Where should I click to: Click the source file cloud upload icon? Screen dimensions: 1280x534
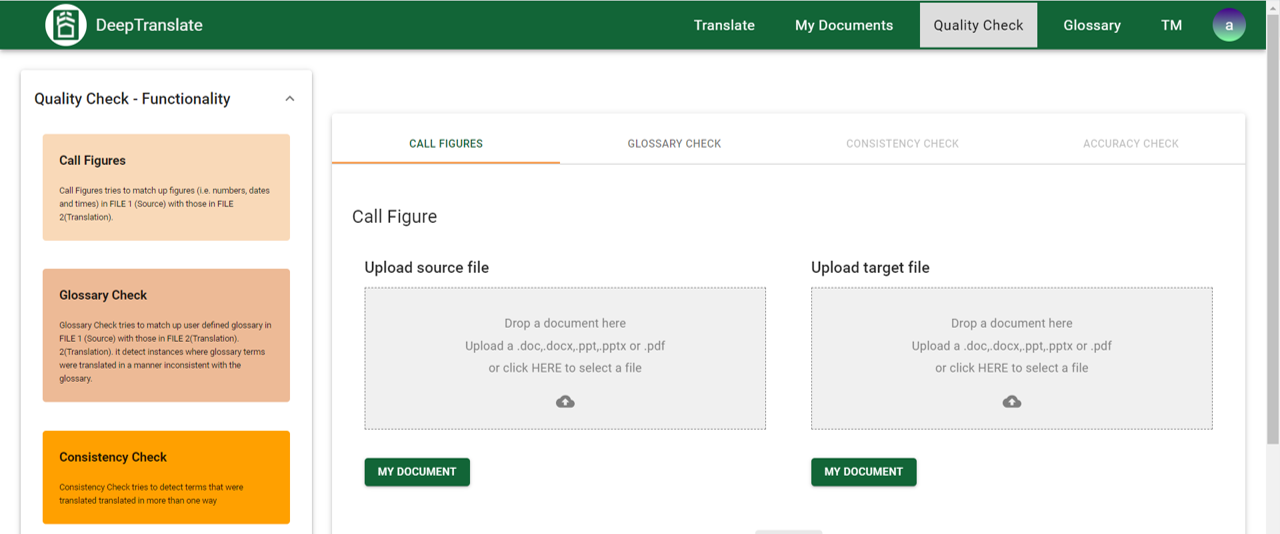(x=565, y=402)
